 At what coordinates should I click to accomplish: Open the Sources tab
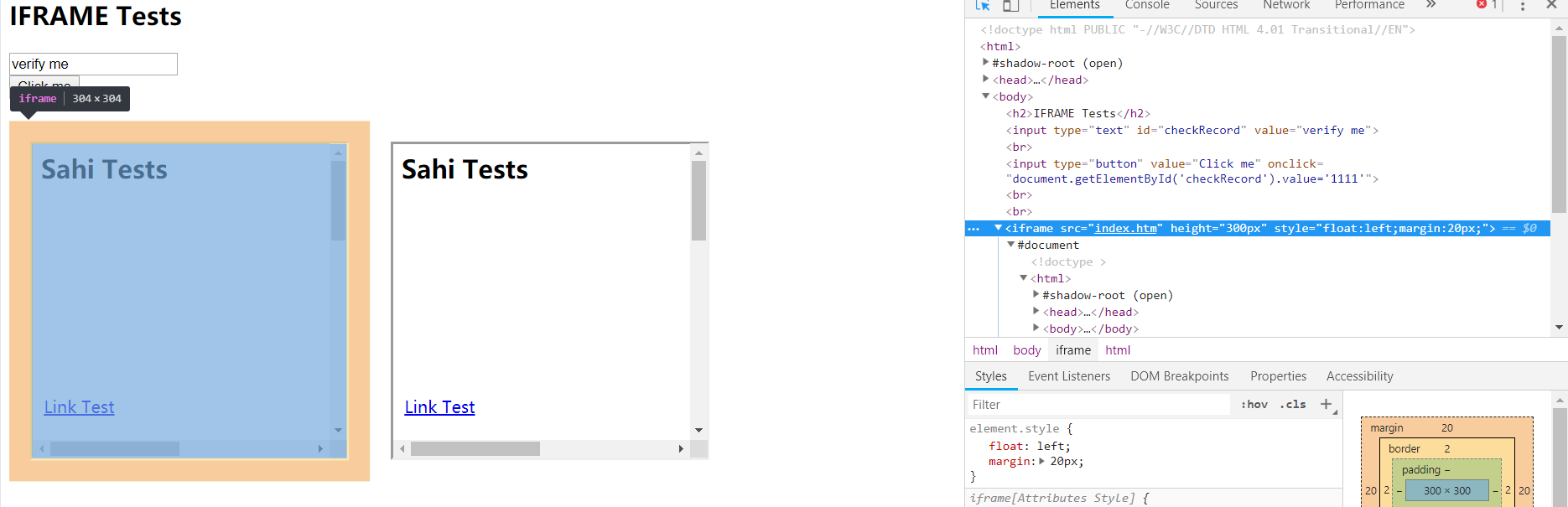(1216, 6)
